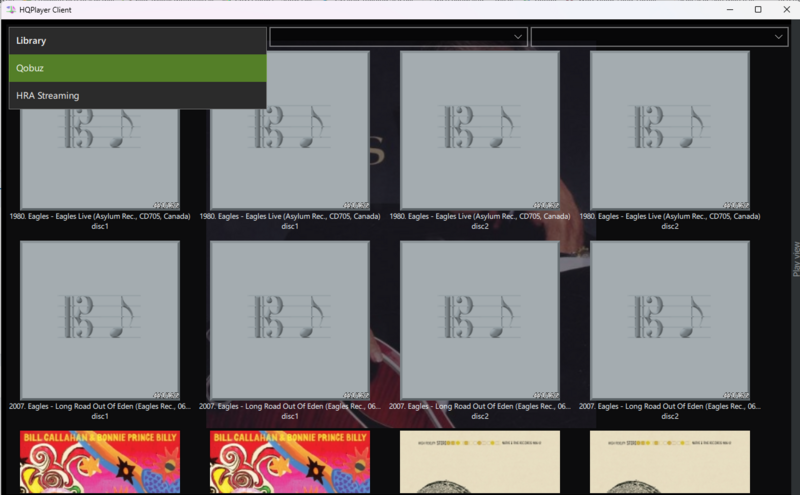Select Library in the source dropdown list

click(x=137, y=41)
